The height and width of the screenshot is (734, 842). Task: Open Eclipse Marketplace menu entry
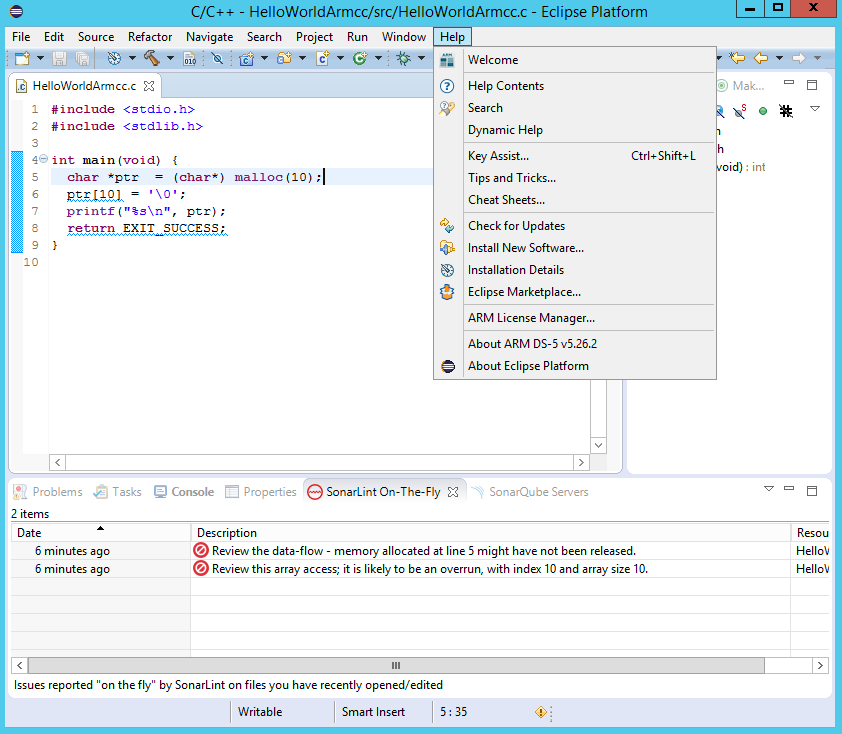click(x=523, y=292)
